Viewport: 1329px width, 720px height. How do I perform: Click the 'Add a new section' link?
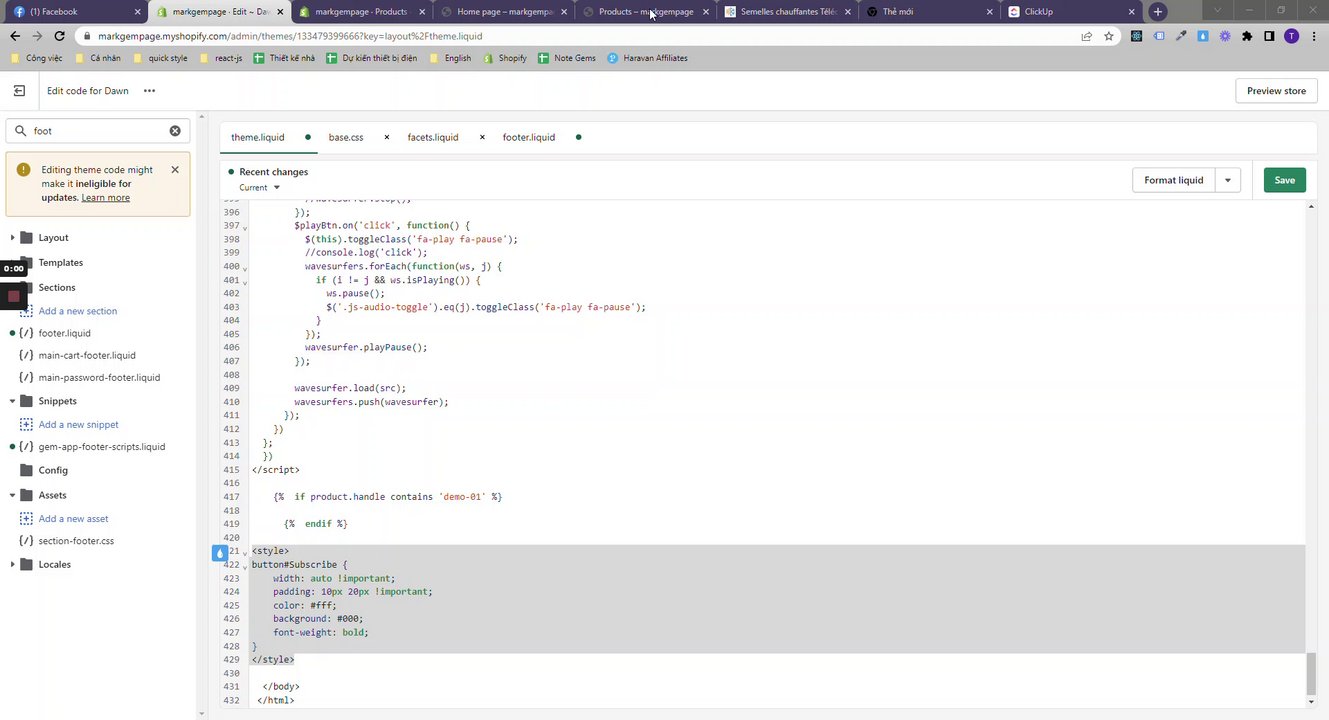(78, 311)
